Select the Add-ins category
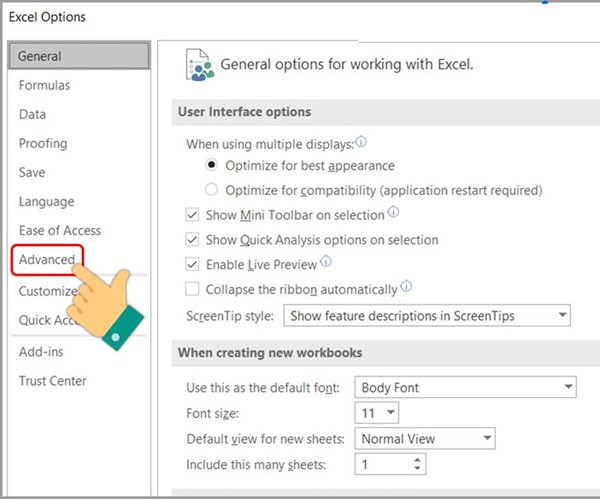 [x=41, y=352]
